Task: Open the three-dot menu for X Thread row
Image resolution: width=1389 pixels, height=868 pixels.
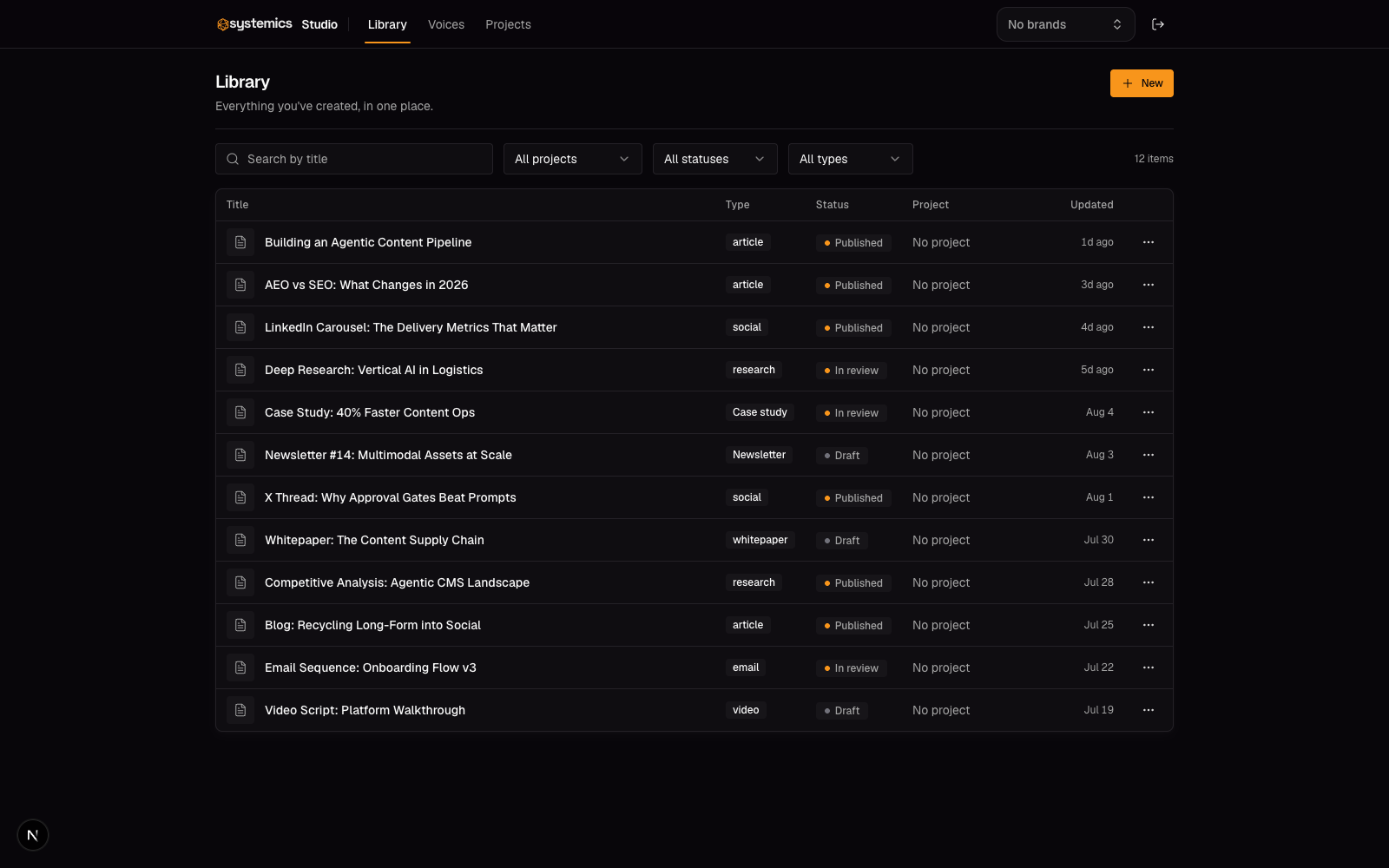Action: coord(1149,497)
